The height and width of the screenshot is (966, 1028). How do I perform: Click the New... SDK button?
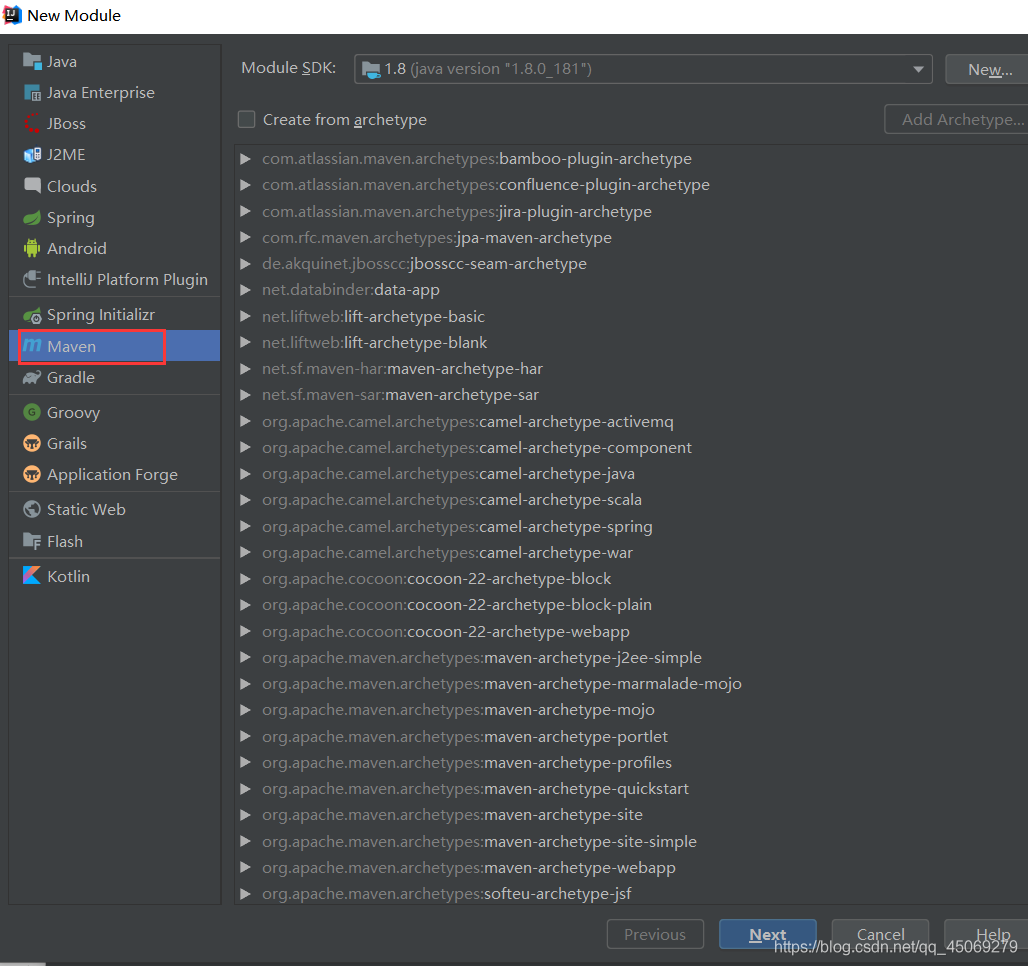[989, 69]
